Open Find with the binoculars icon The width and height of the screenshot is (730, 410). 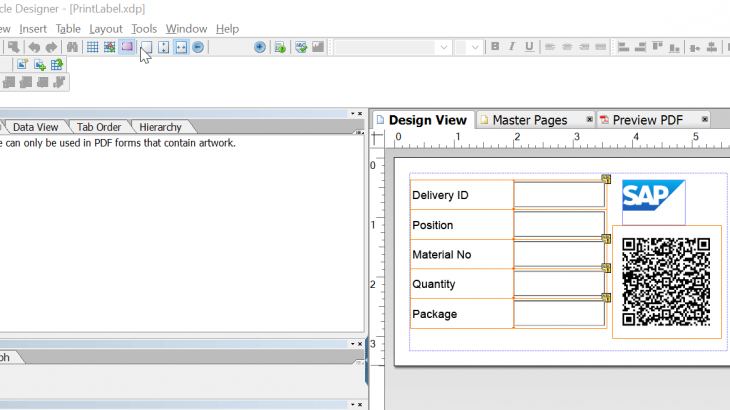[x=72, y=47]
